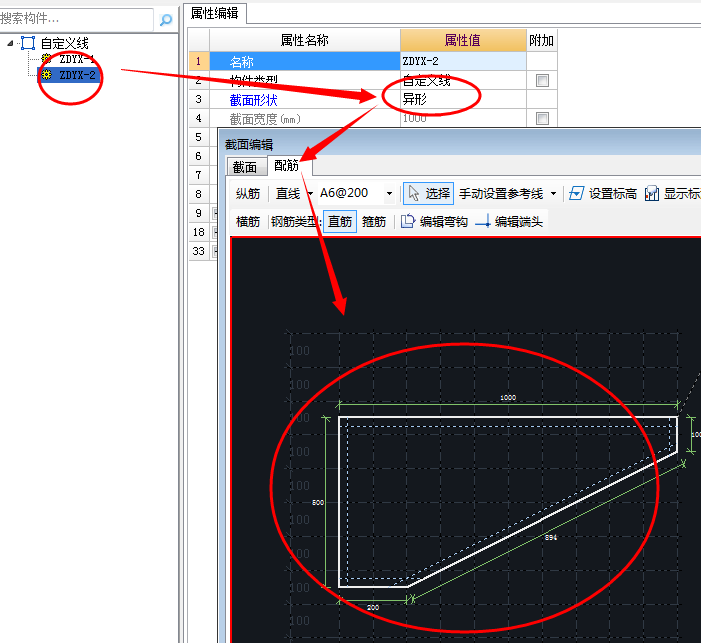The width and height of the screenshot is (701, 643).
Task: Click the 1000 width dimension label
Action: pos(508,398)
